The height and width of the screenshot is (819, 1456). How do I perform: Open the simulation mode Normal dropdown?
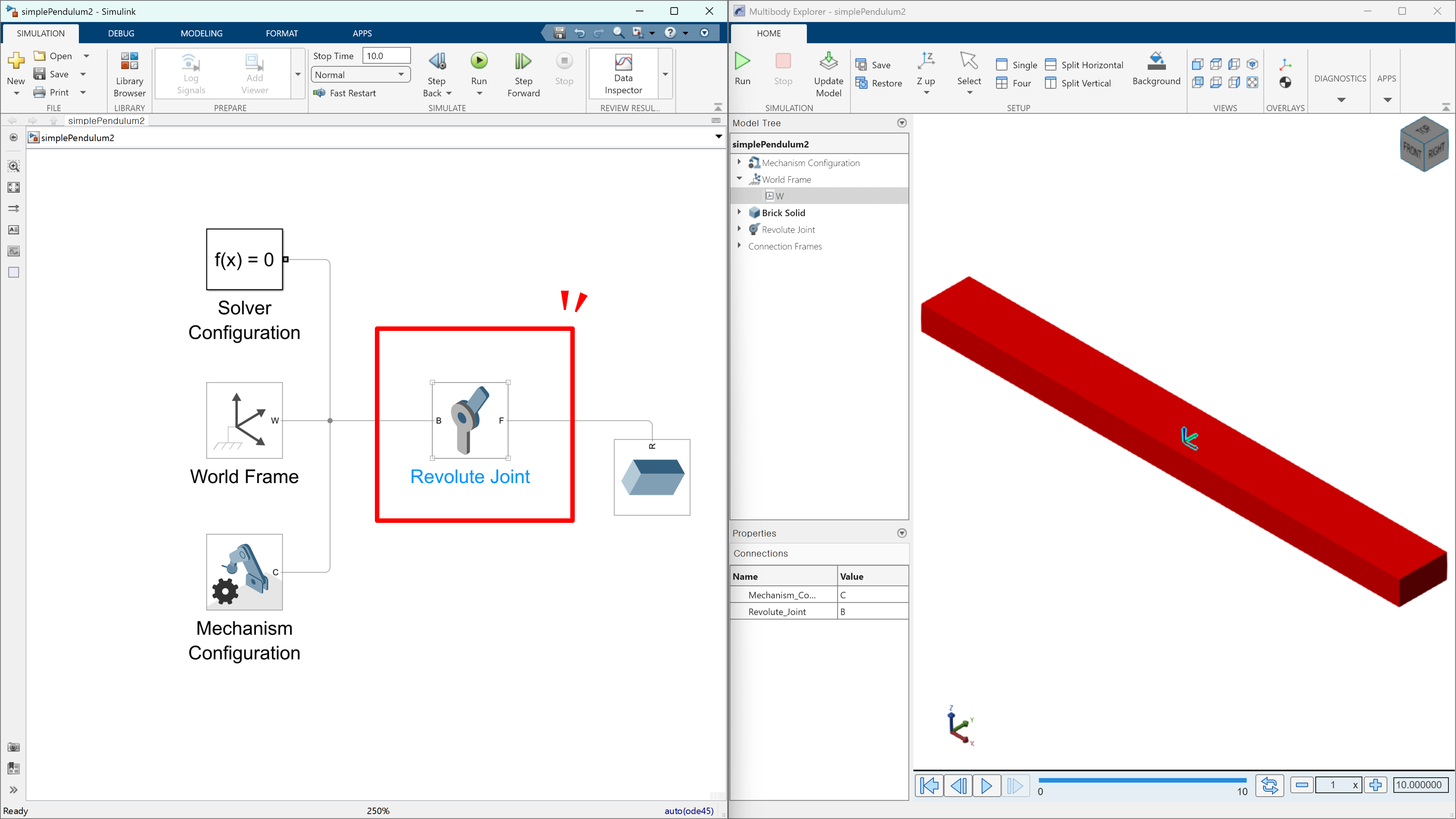pyautogui.click(x=360, y=74)
